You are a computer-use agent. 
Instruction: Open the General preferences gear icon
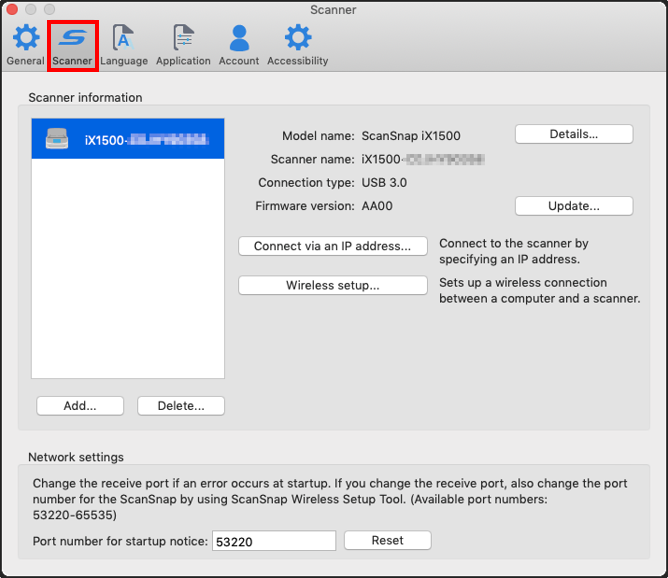tap(26, 37)
